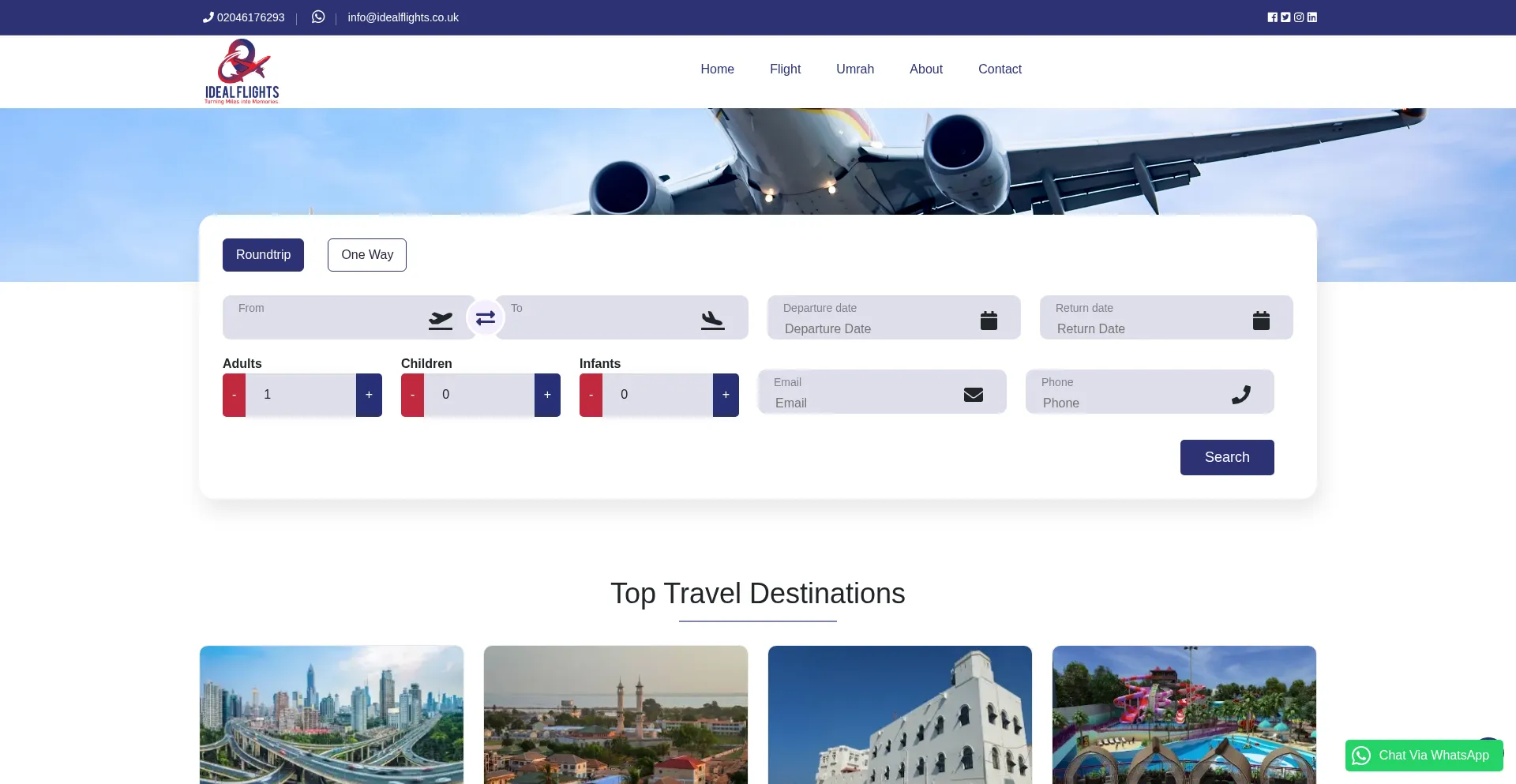The image size is (1516, 784).
Task: Click the Phone input field
Action: [x=1150, y=392]
